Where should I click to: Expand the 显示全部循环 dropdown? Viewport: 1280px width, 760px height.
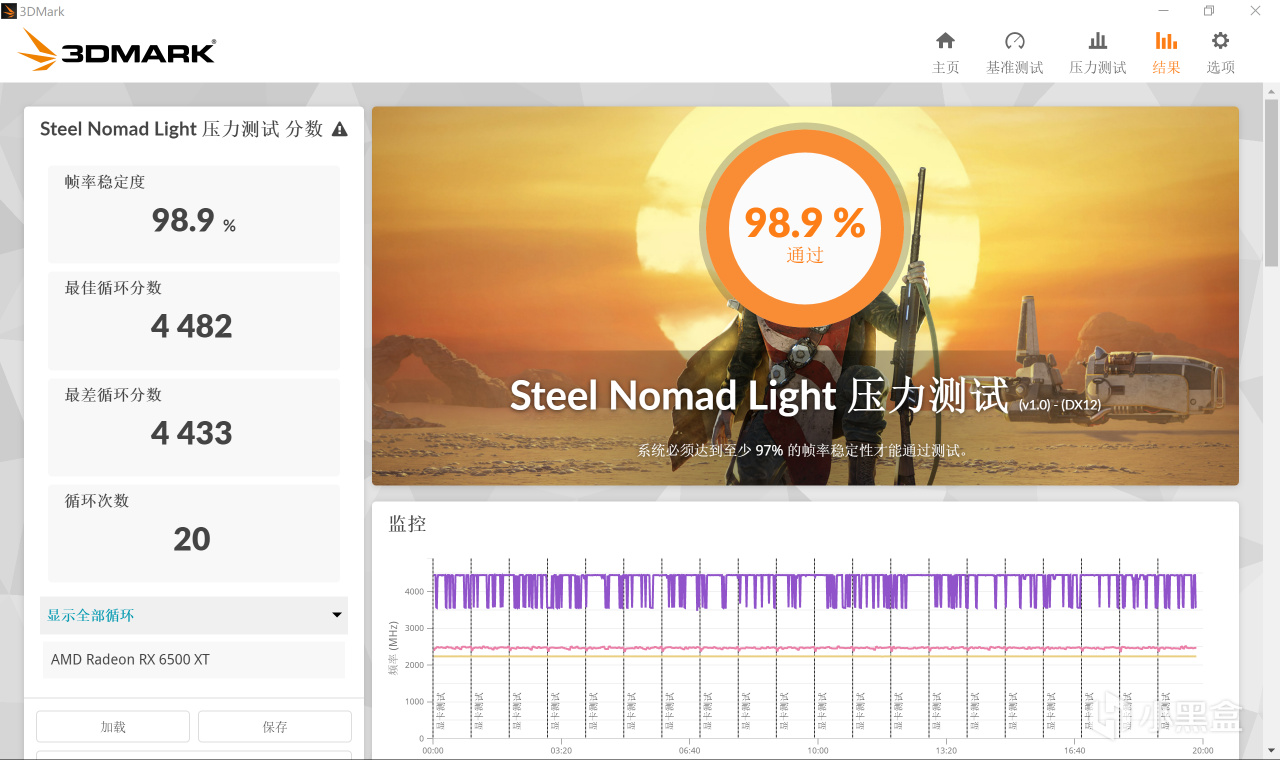pyautogui.click(x=194, y=615)
